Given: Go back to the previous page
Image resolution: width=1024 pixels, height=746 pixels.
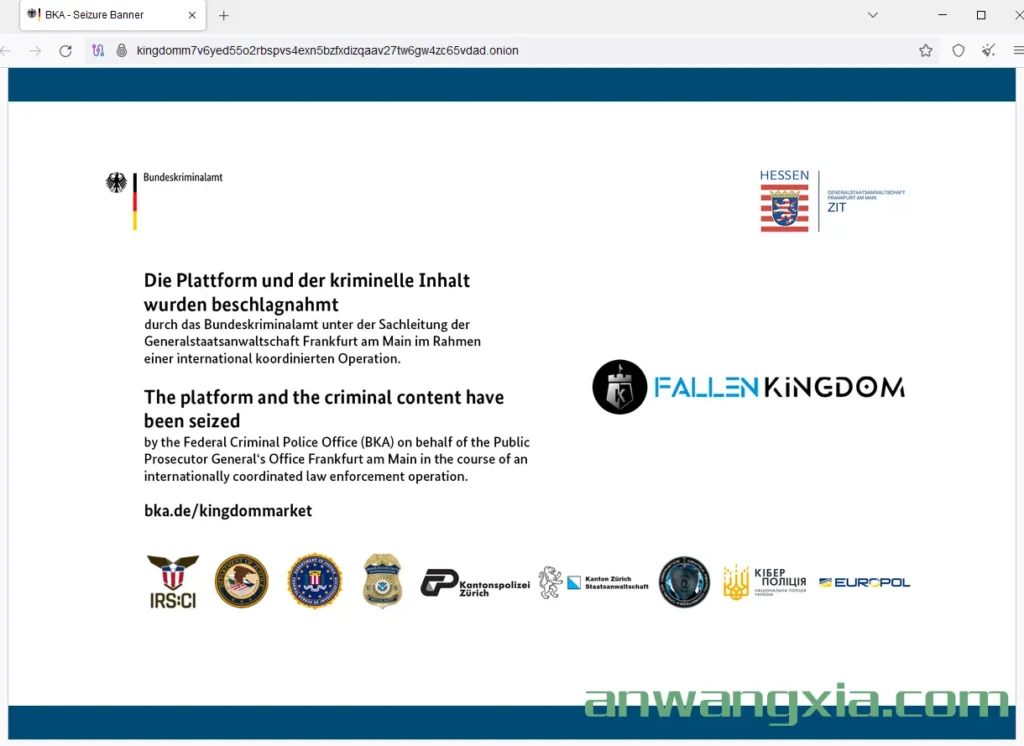Looking at the screenshot, I should [6, 51].
